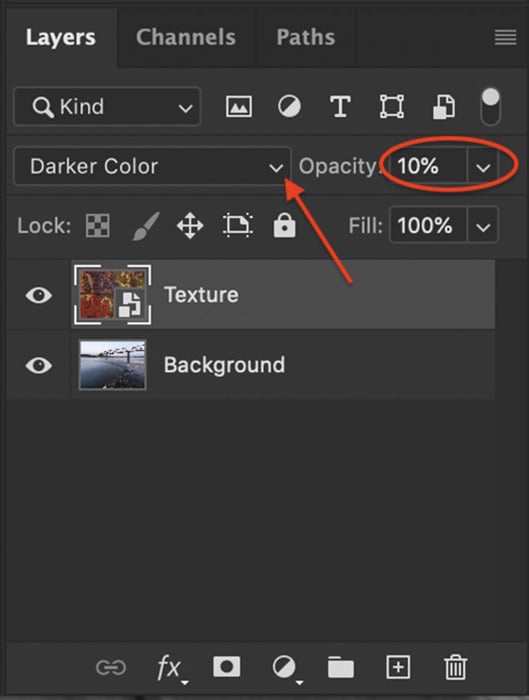Filter for adjustment layers icon
Viewport: 529px width, 700px height.
pos(289,107)
